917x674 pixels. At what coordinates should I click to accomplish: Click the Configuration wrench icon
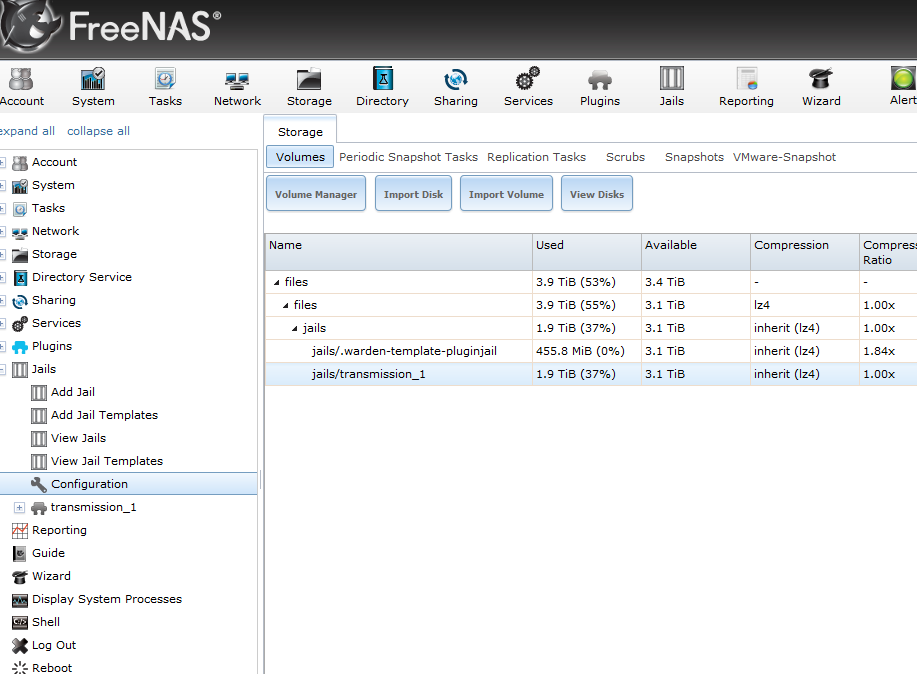[x=39, y=484]
